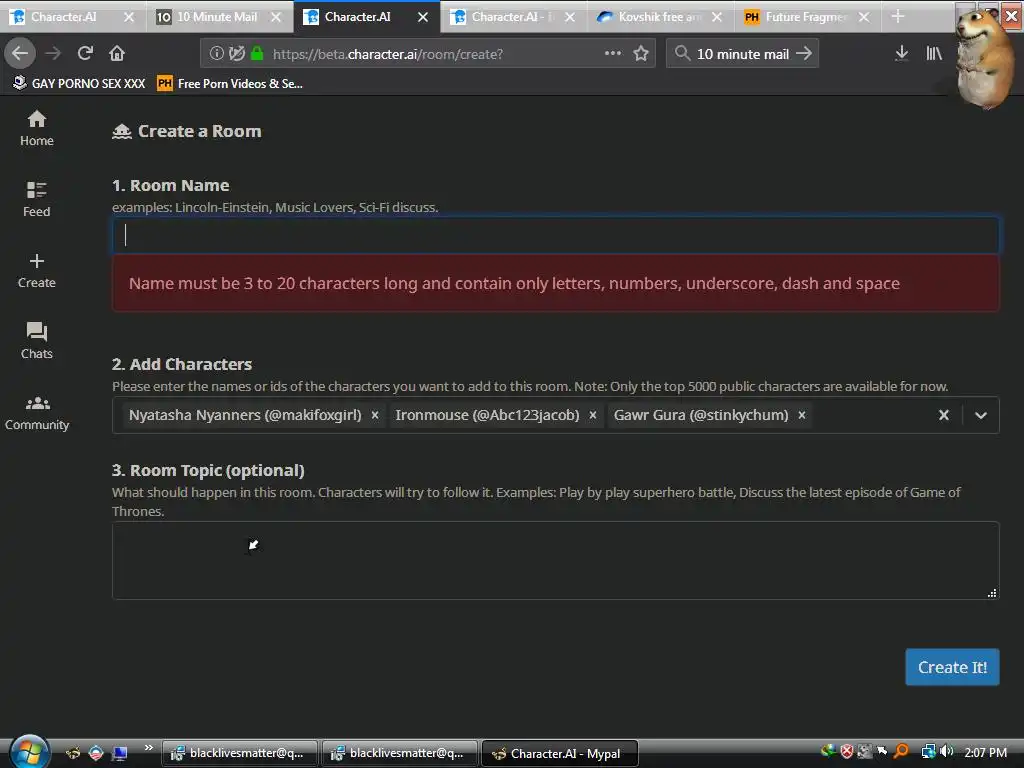
Task: Open the Create sidebar item
Action: tap(37, 270)
